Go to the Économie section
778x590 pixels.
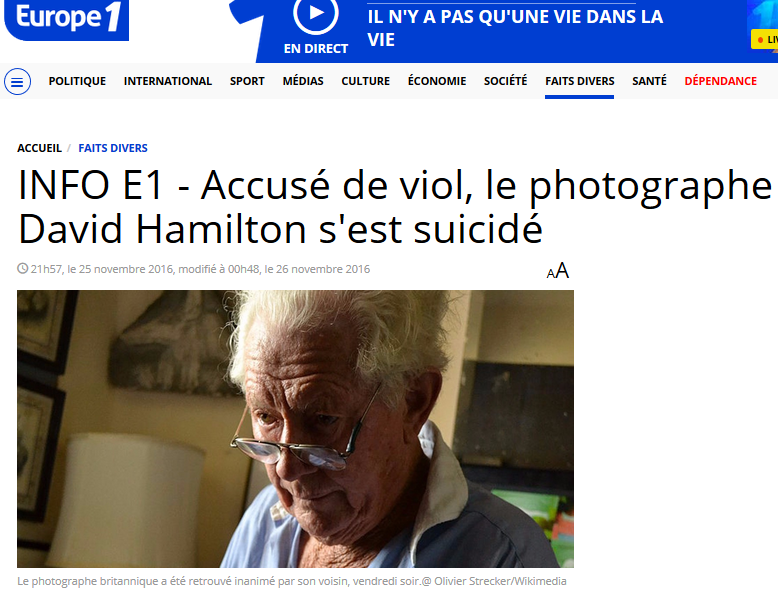[437, 81]
